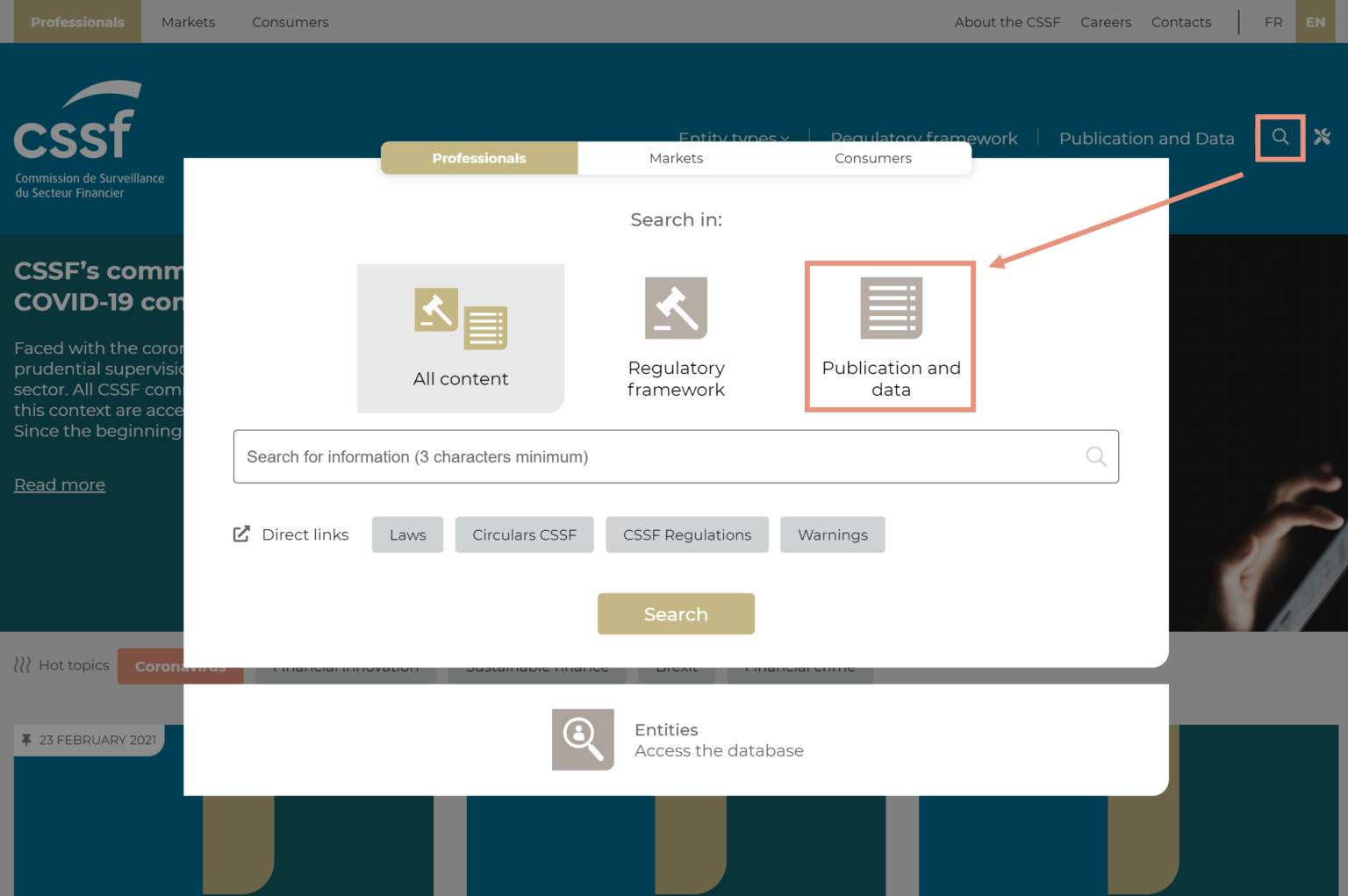Image resolution: width=1348 pixels, height=896 pixels.
Task: Click inside the search information field
Action: point(676,456)
